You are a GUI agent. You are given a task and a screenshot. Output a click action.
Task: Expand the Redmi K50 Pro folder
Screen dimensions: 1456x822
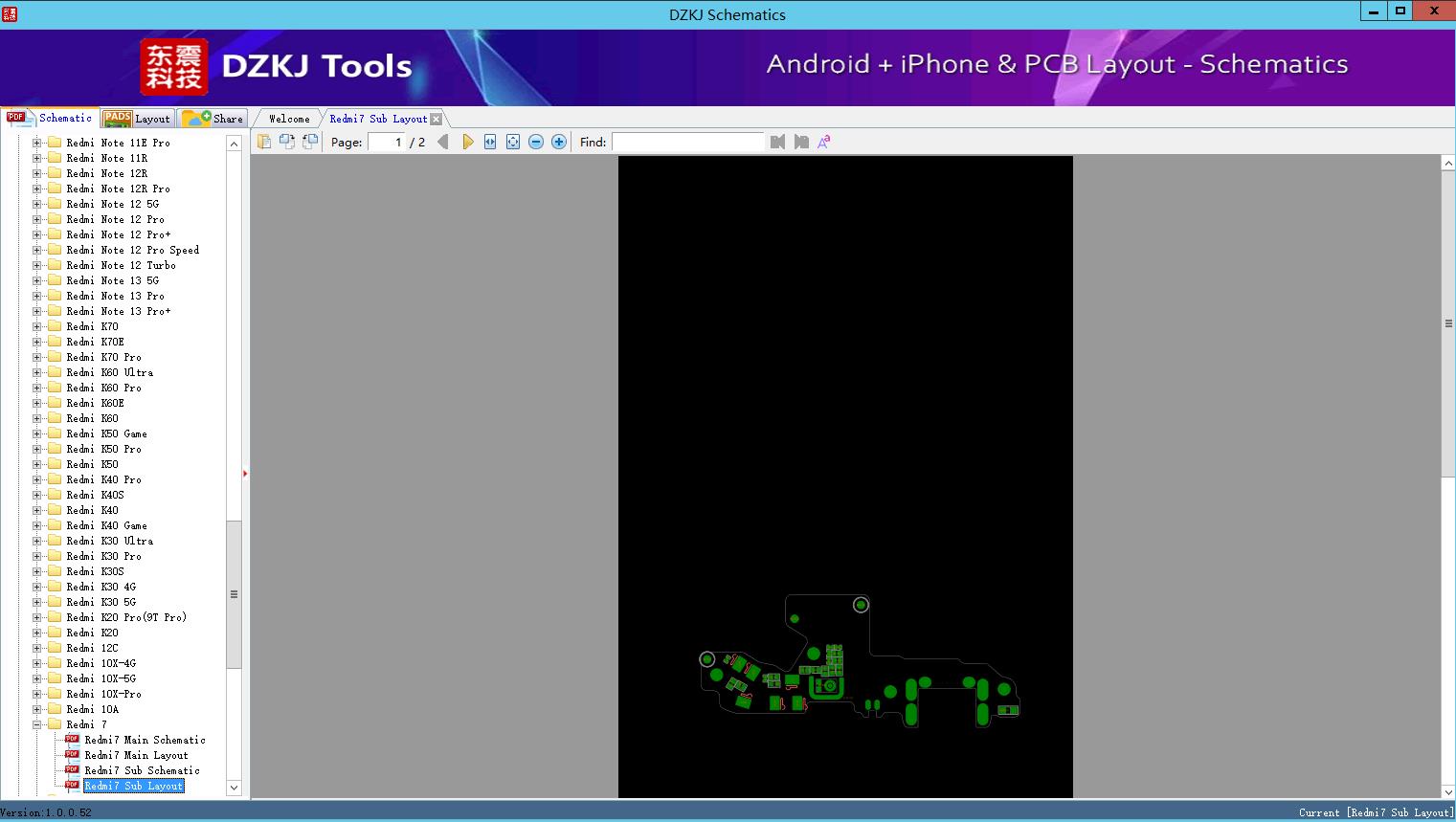36,449
